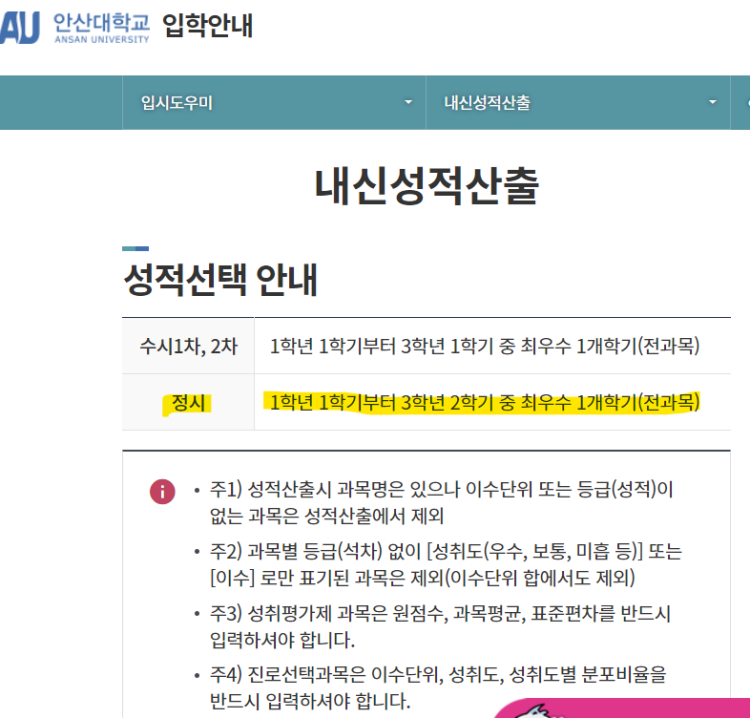Click the Ansan University AU logo
The height and width of the screenshot is (718, 750).
[20, 28]
